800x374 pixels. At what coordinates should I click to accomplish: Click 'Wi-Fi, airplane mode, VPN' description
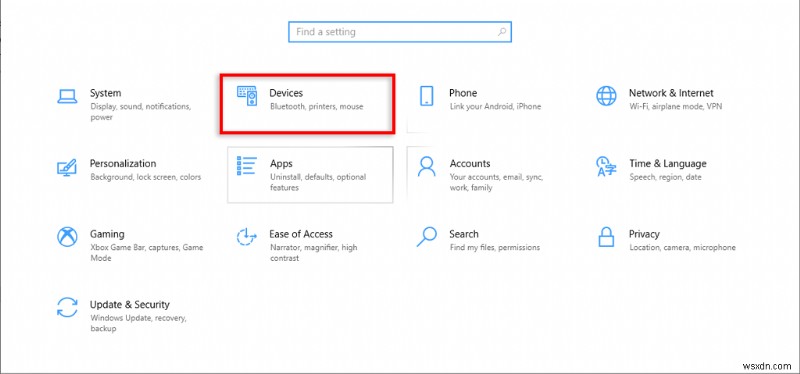[676, 107]
